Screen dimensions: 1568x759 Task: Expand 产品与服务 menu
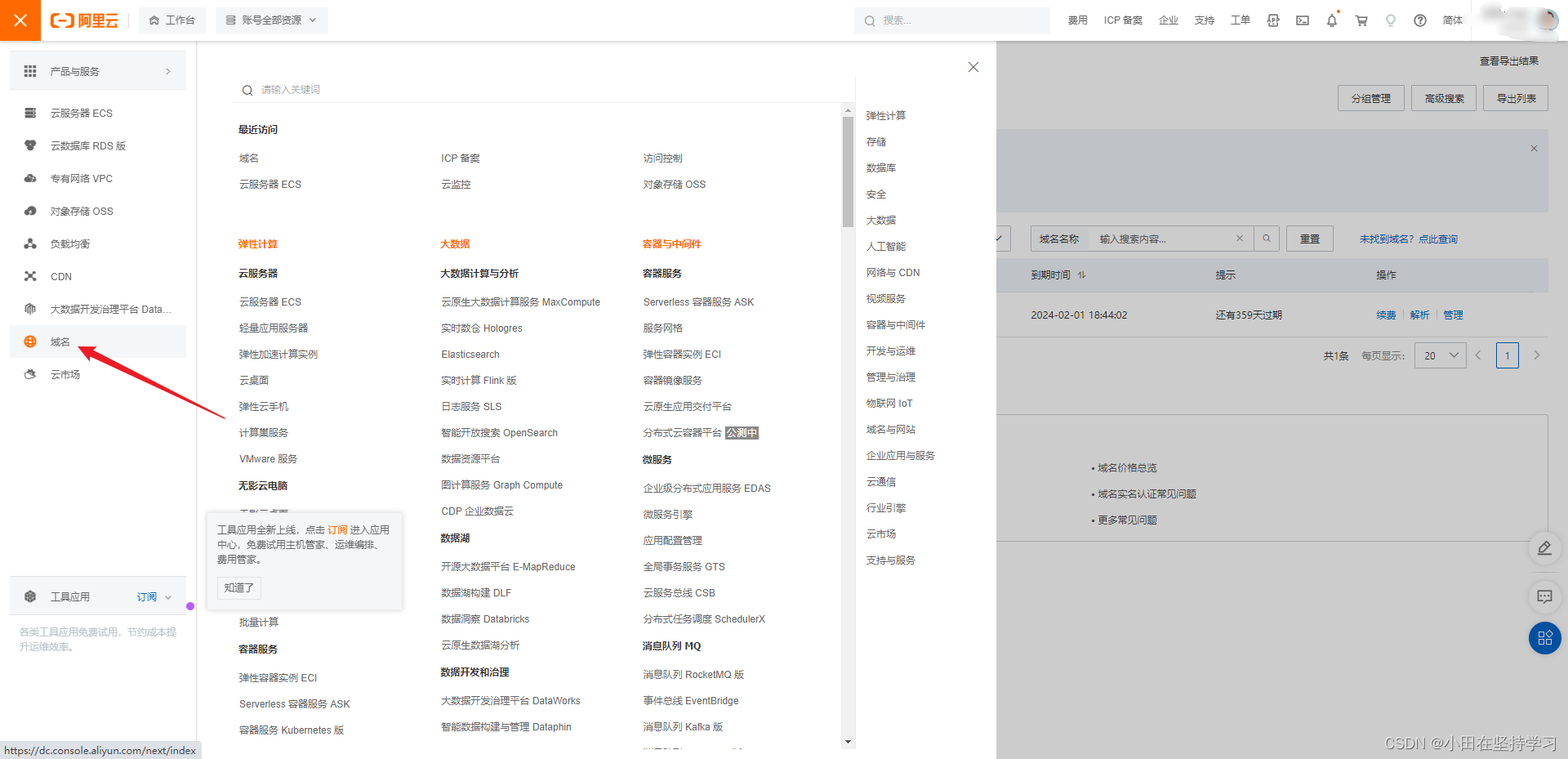(98, 71)
